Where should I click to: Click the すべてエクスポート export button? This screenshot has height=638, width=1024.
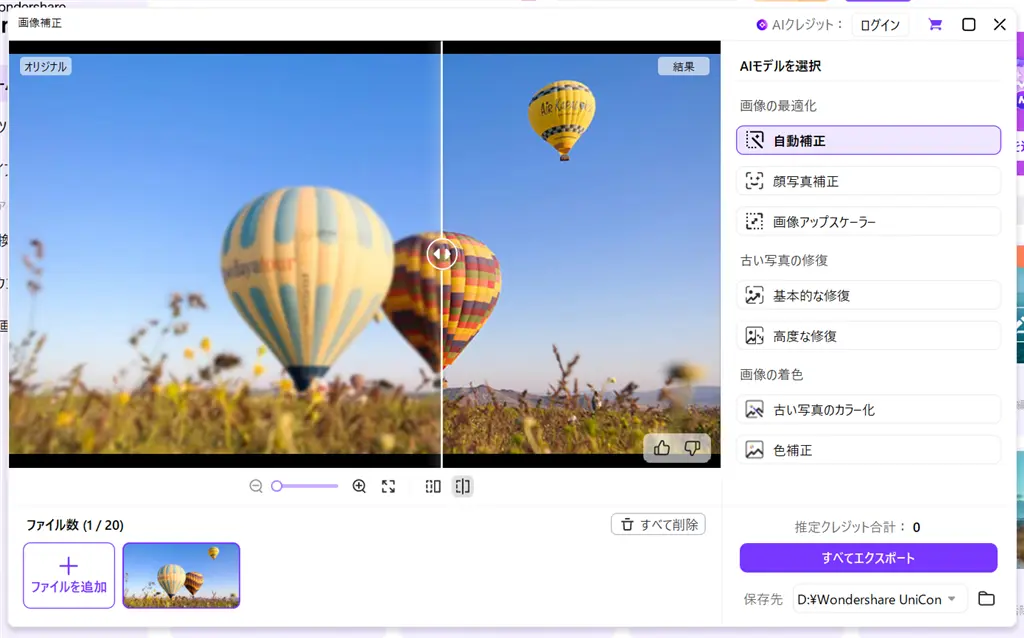point(867,557)
